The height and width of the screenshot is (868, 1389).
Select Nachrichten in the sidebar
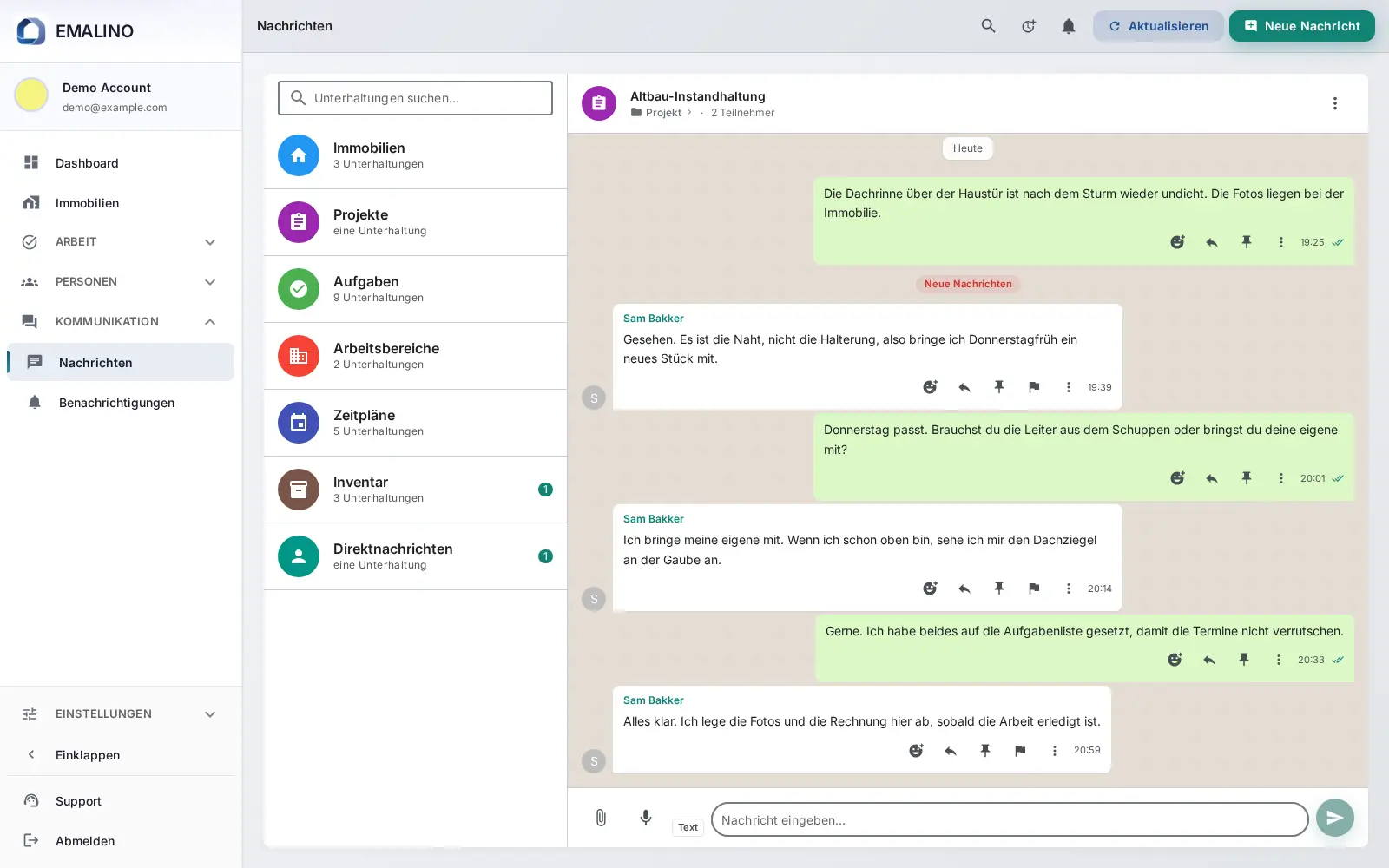click(x=121, y=362)
